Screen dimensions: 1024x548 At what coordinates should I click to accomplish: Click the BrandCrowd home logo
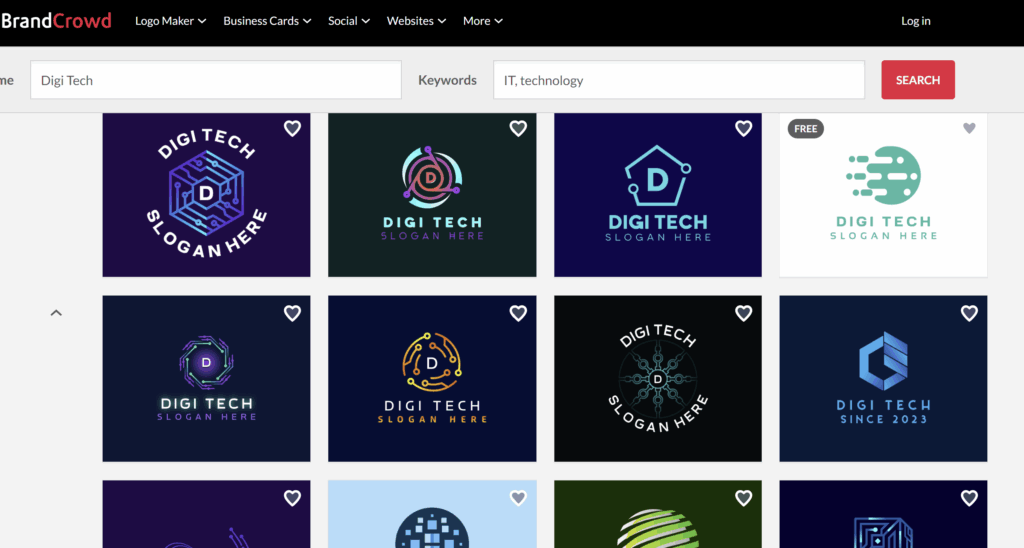coord(55,21)
